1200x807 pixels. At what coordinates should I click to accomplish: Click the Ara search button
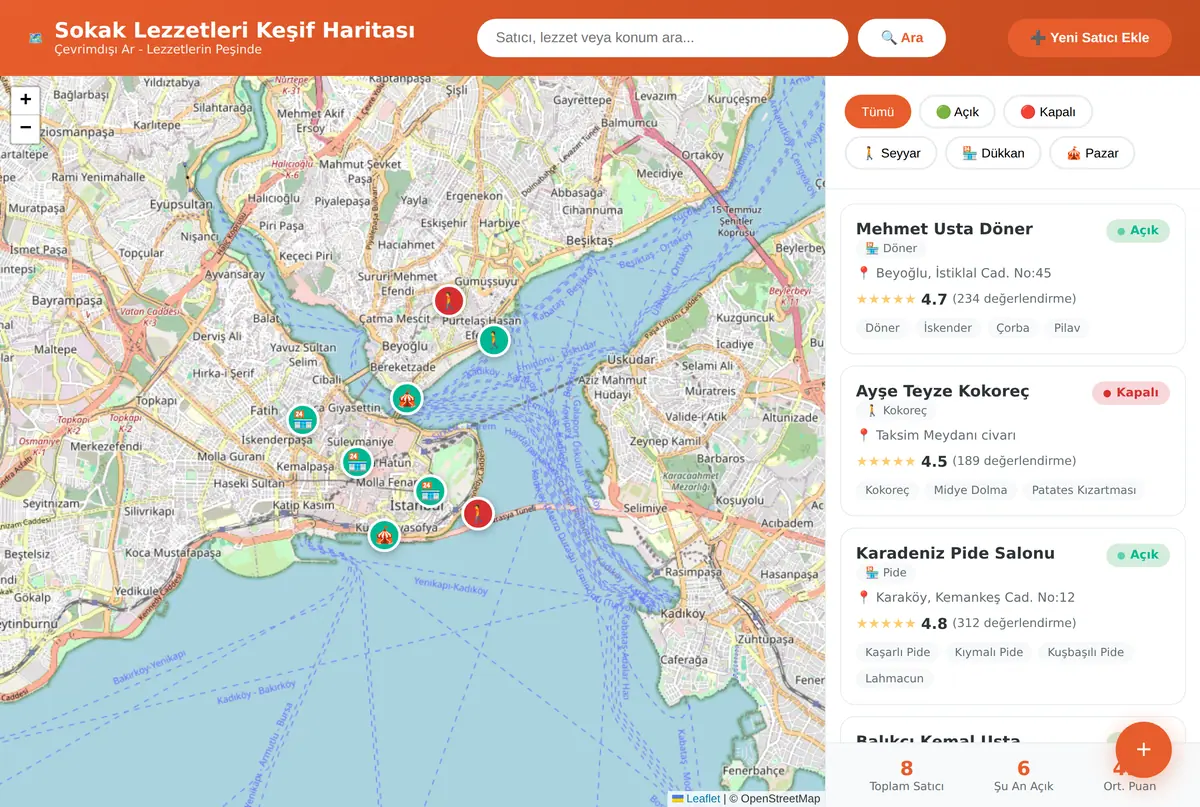[x=902, y=38]
